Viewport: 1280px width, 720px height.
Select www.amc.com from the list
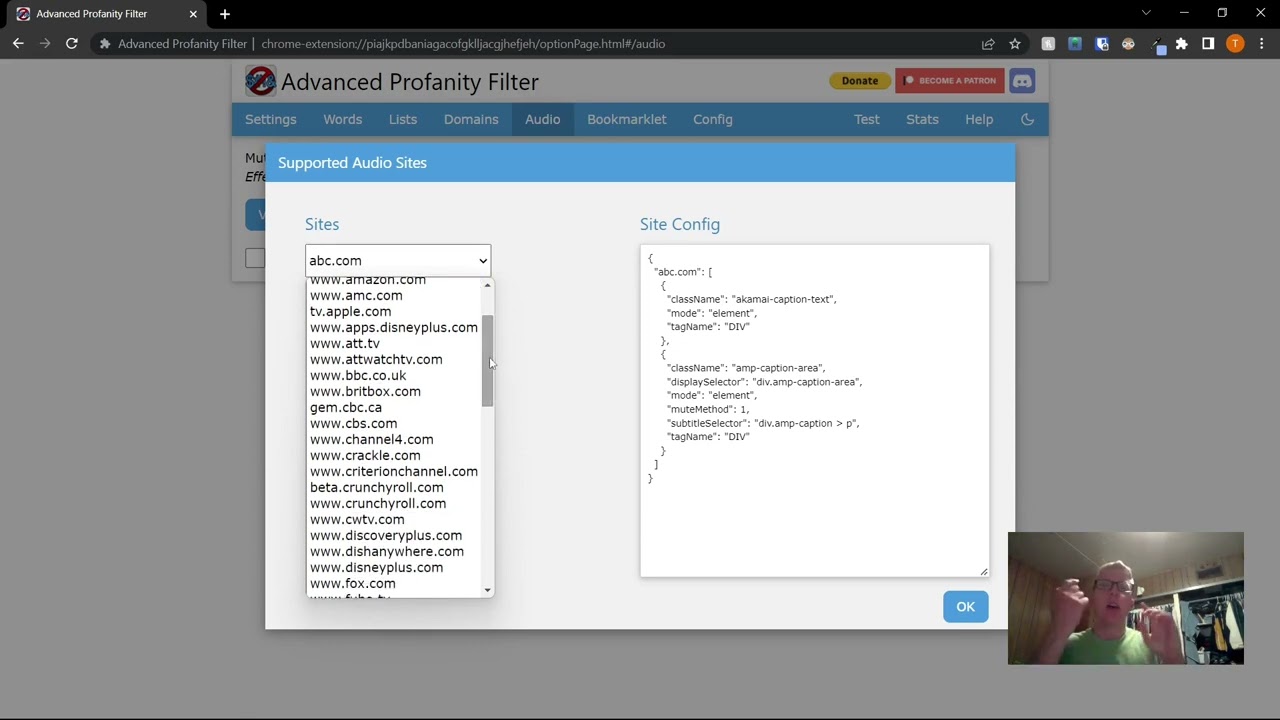coord(394,296)
